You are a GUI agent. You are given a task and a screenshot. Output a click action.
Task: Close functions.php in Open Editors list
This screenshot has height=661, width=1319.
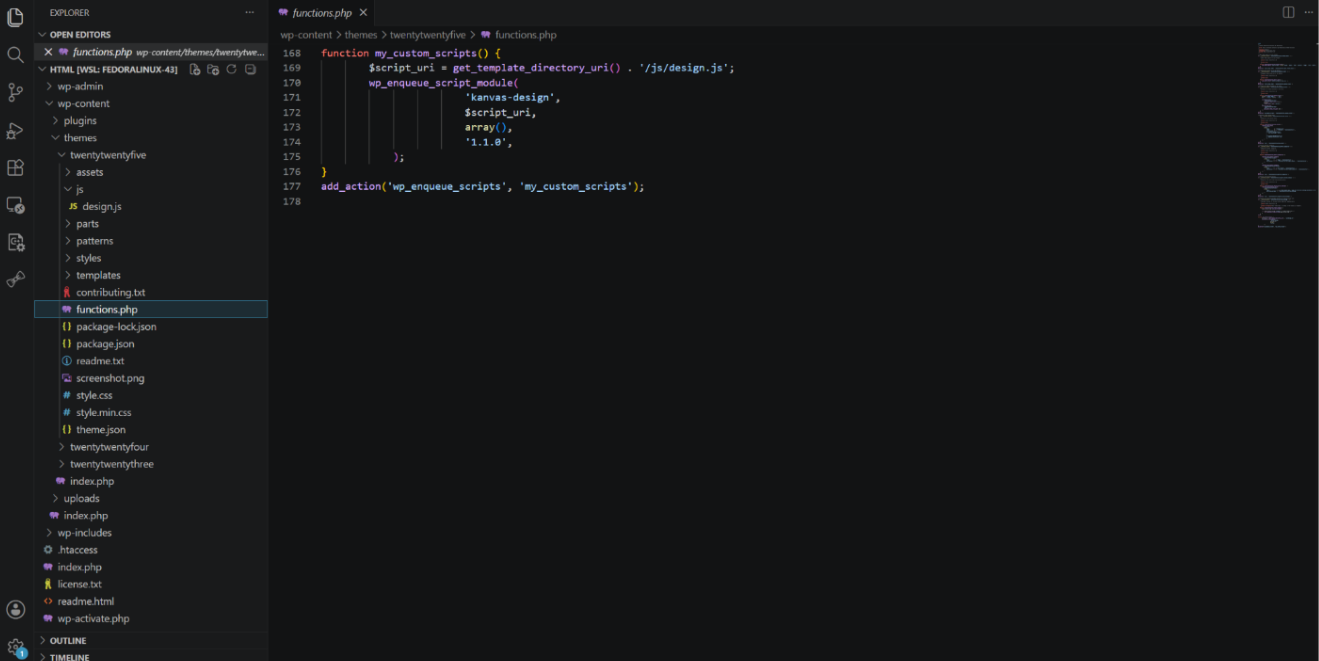(48, 52)
